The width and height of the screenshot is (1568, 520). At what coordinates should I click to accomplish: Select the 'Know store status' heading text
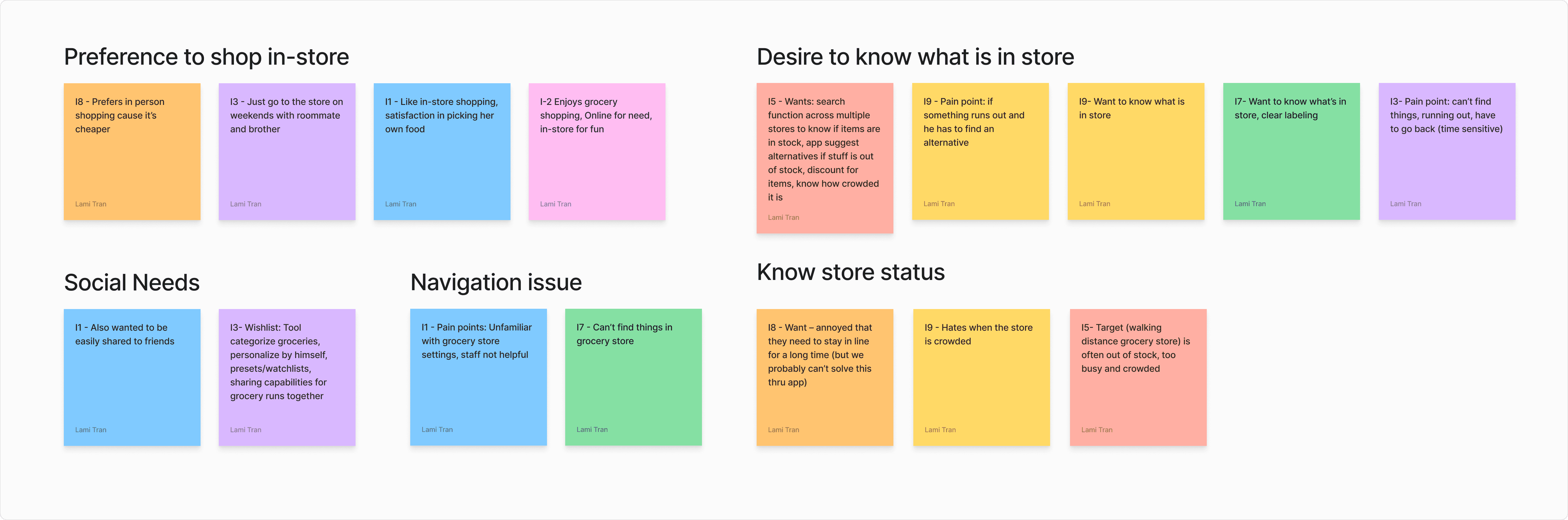(850, 273)
